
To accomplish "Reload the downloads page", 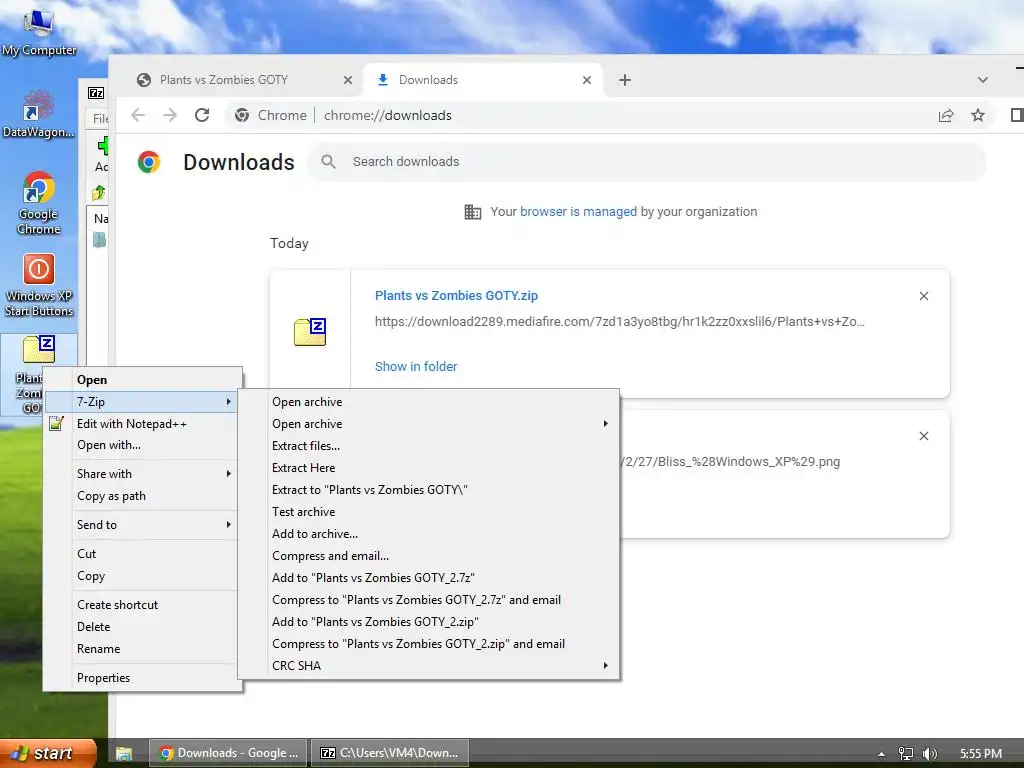I will click(202, 115).
